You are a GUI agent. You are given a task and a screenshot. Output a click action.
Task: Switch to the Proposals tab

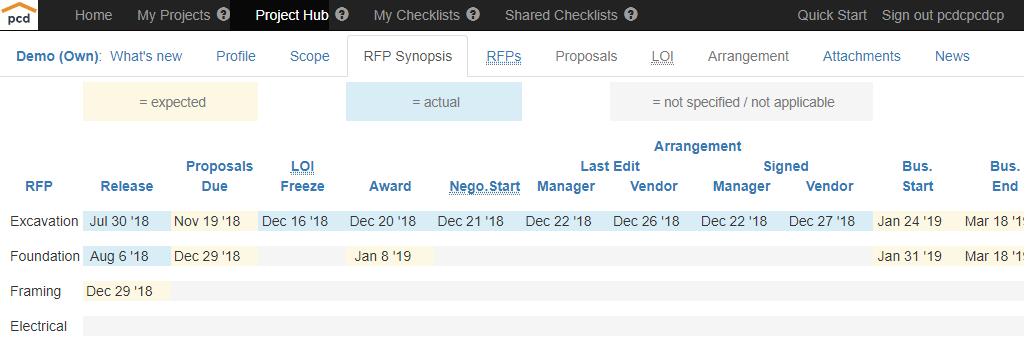(x=586, y=56)
